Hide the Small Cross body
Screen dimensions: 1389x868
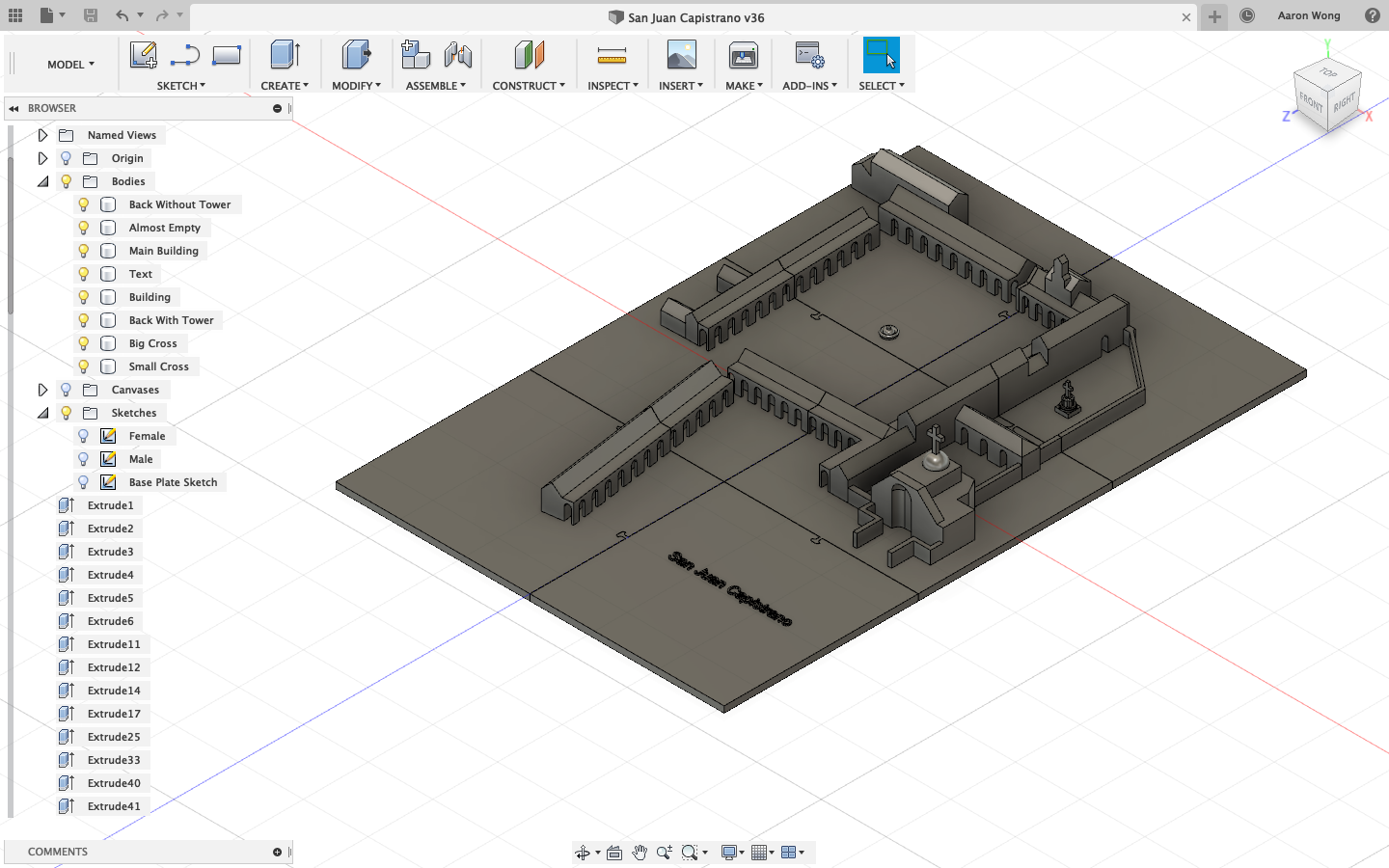[x=84, y=366]
